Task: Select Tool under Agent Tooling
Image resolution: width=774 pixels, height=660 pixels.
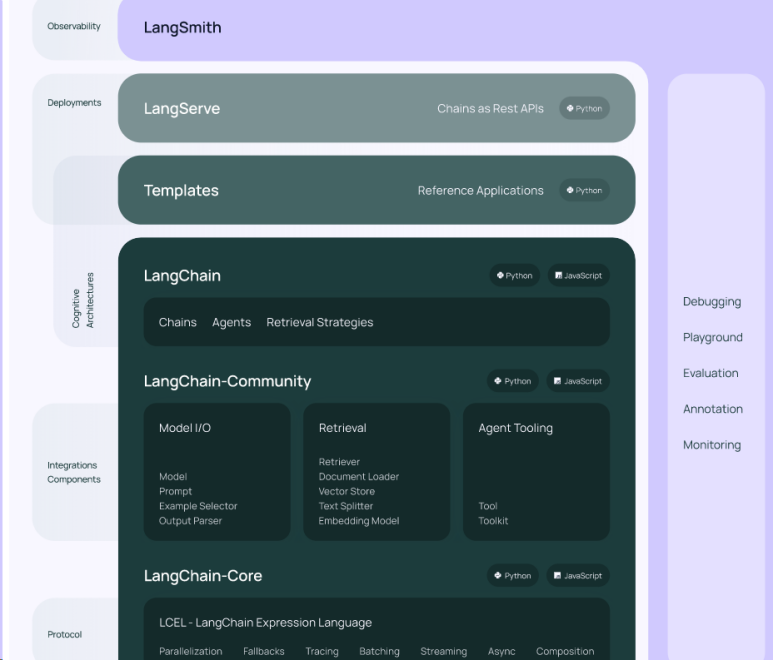Action: pyautogui.click(x=488, y=506)
